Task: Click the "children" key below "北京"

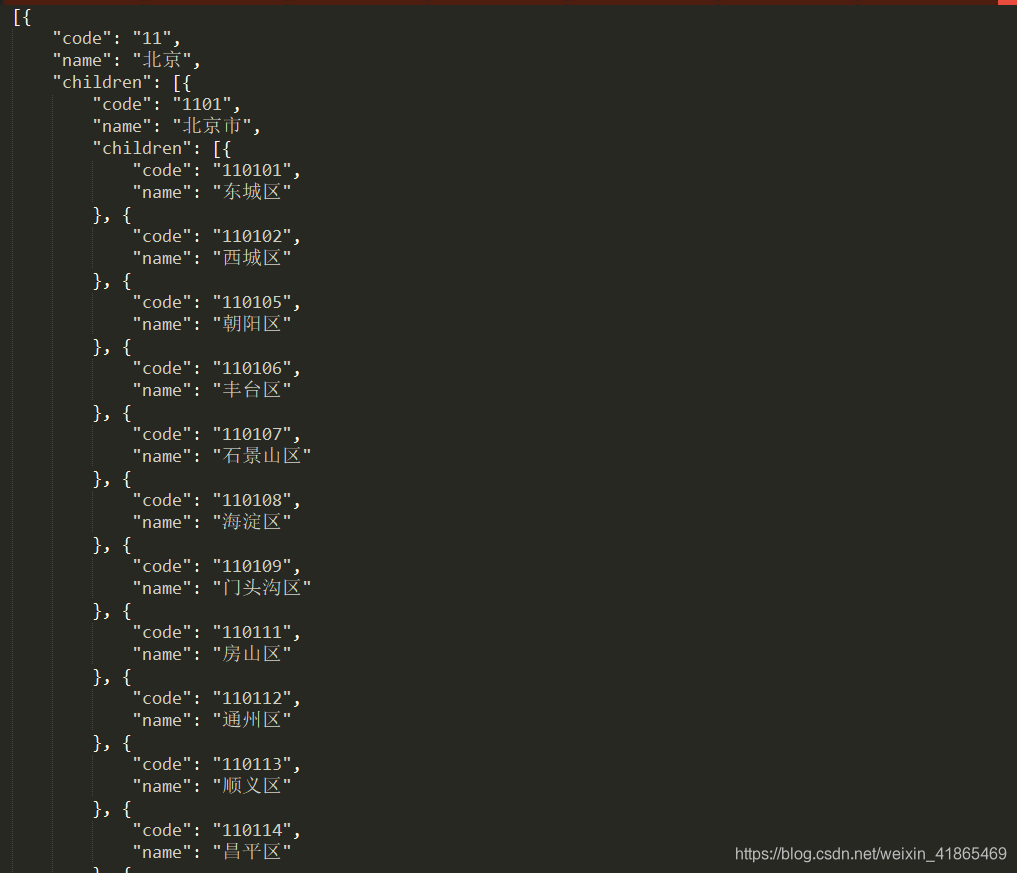Action: click(102, 82)
